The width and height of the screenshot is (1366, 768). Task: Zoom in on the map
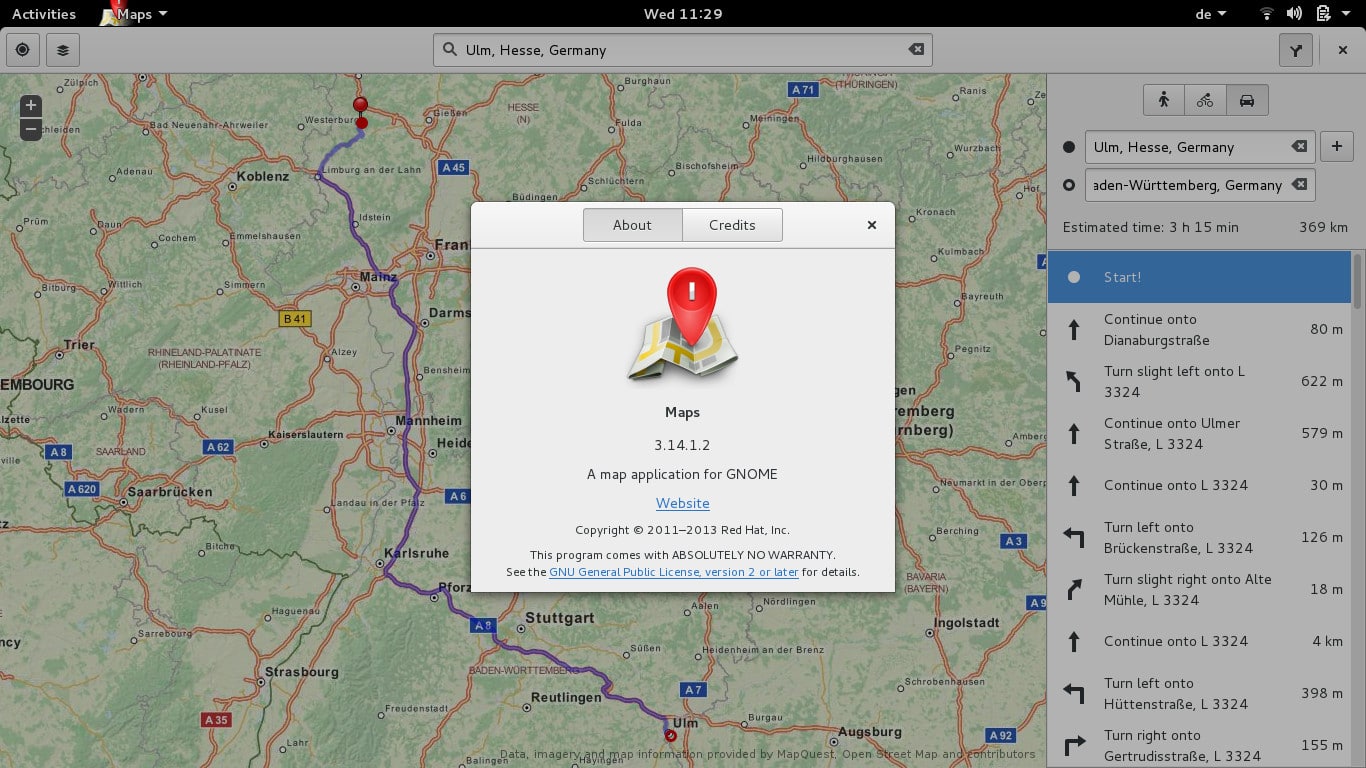[31, 105]
